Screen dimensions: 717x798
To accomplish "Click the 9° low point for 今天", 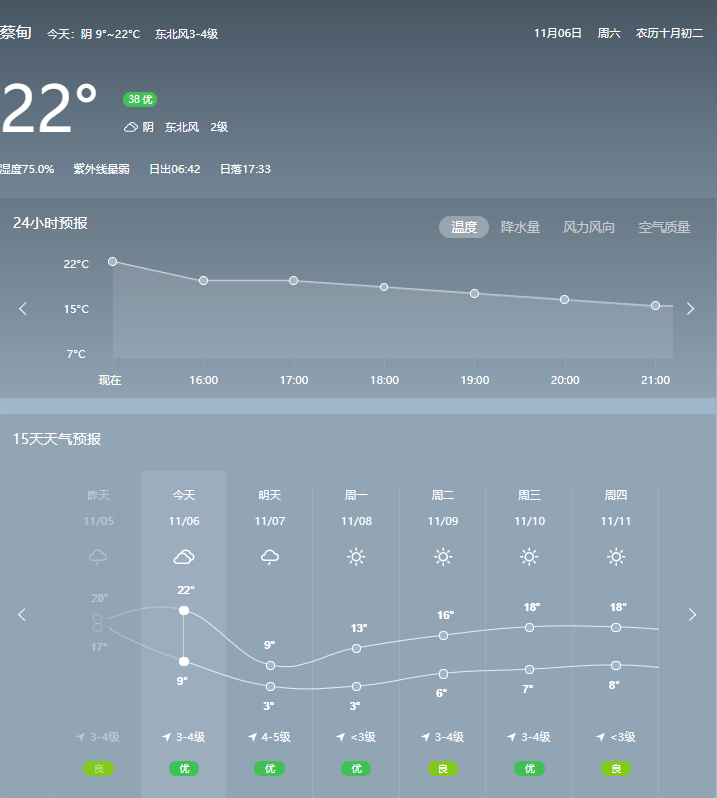I will 184,661.
